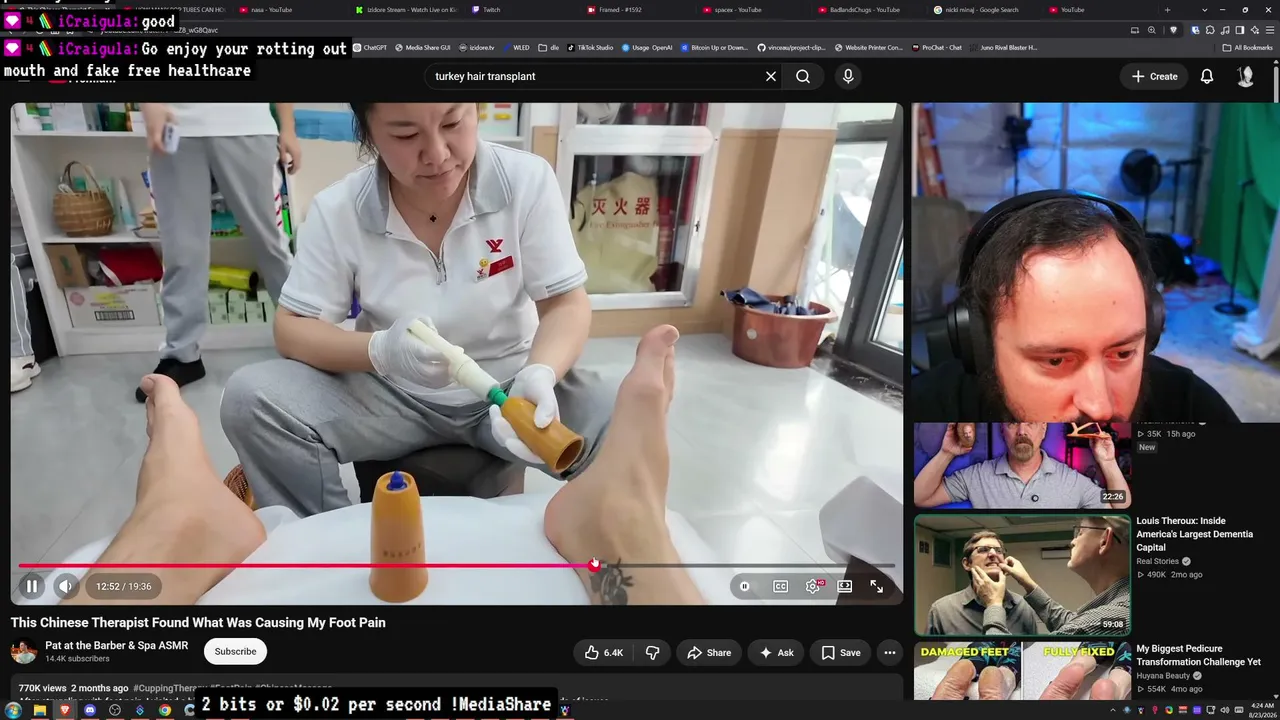Subscribe to Pat at the Barber & Spa ASMR
Image resolution: width=1280 pixels, height=720 pixels.
(235, 652)
